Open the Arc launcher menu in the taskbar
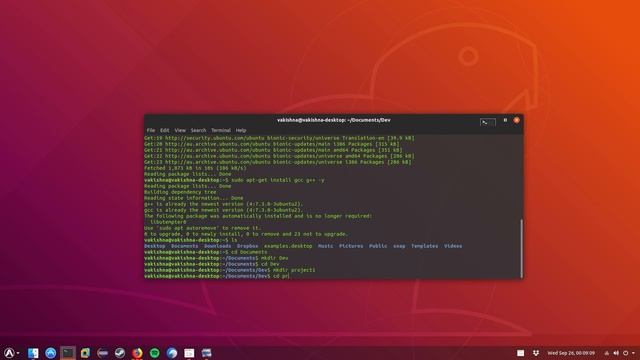Screen dimensions: 640x360 pyautogui.click(x=9, y=353)
